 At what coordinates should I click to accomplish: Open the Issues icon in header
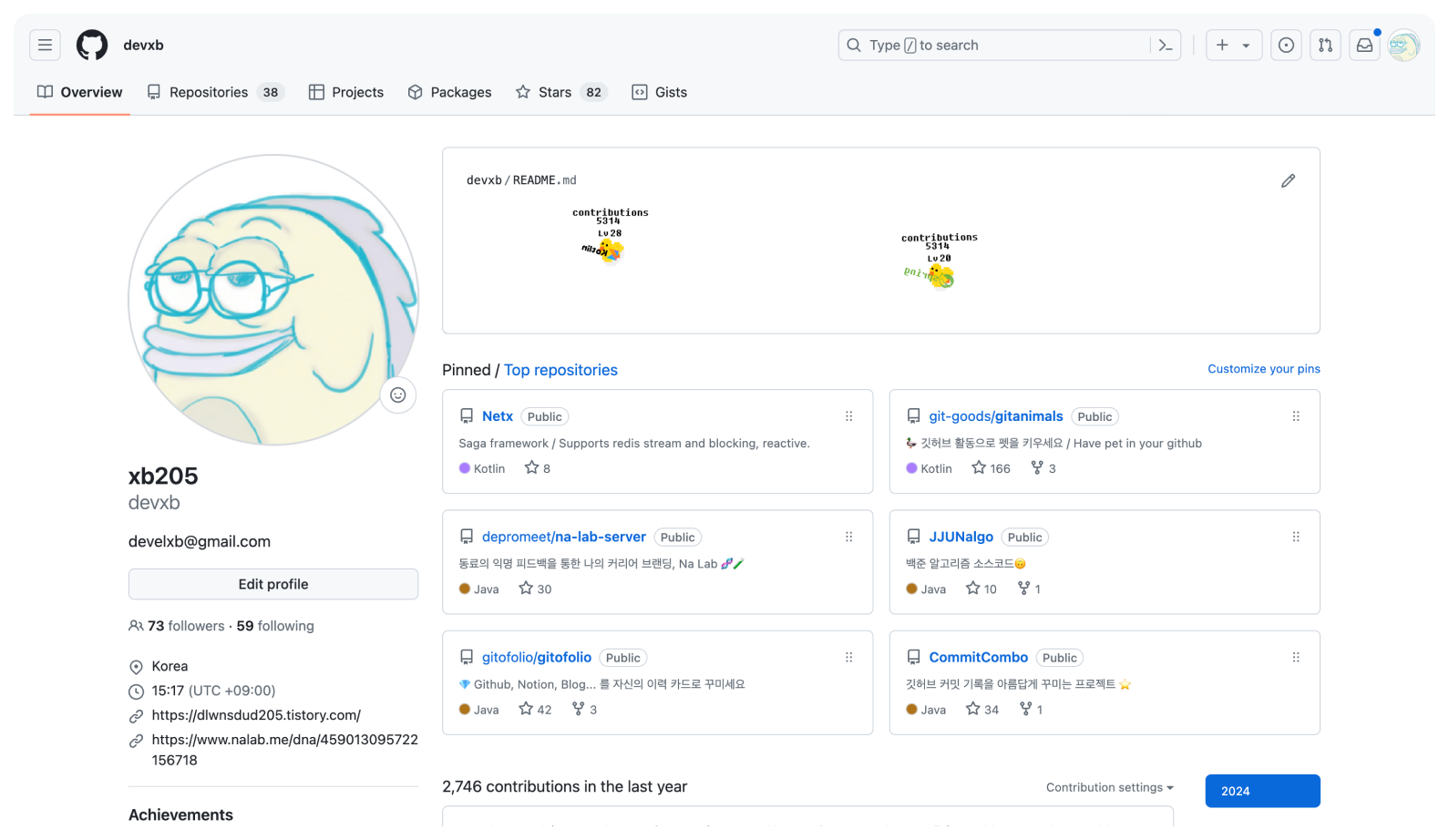click(x=1286, y=45)
